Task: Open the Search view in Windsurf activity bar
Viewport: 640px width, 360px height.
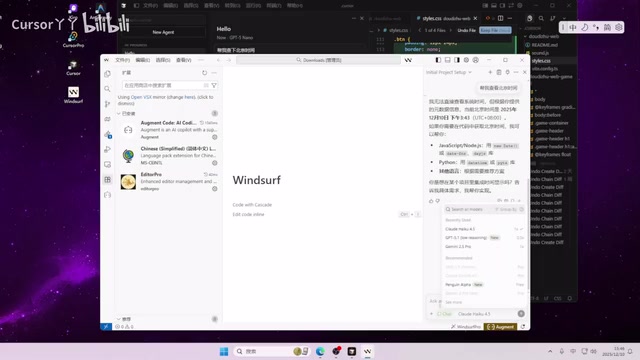Action: (x=107, y=89)
